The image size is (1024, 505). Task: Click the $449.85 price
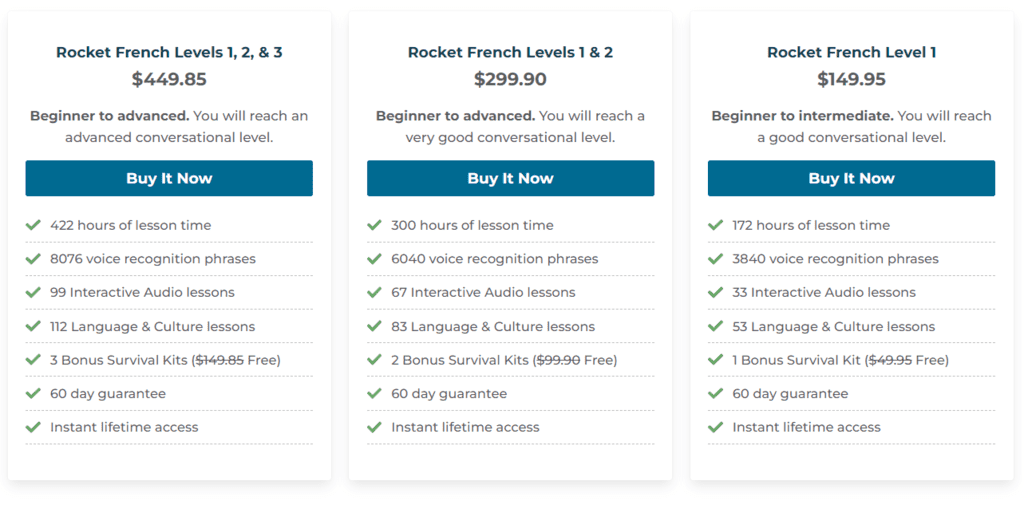(169, 79)
